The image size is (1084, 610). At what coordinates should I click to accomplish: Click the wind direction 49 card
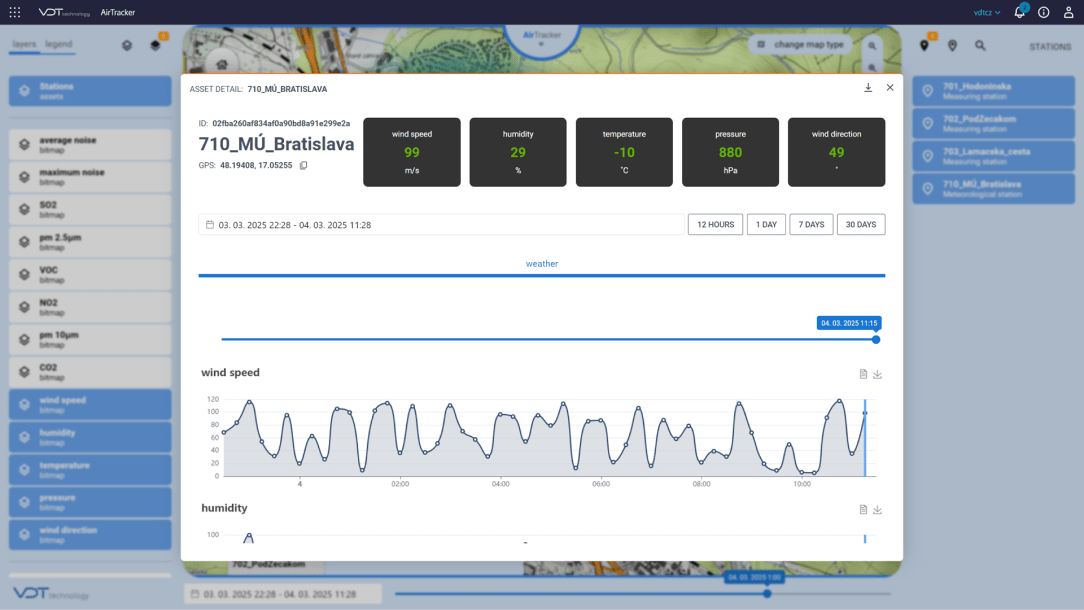point(837,152)
